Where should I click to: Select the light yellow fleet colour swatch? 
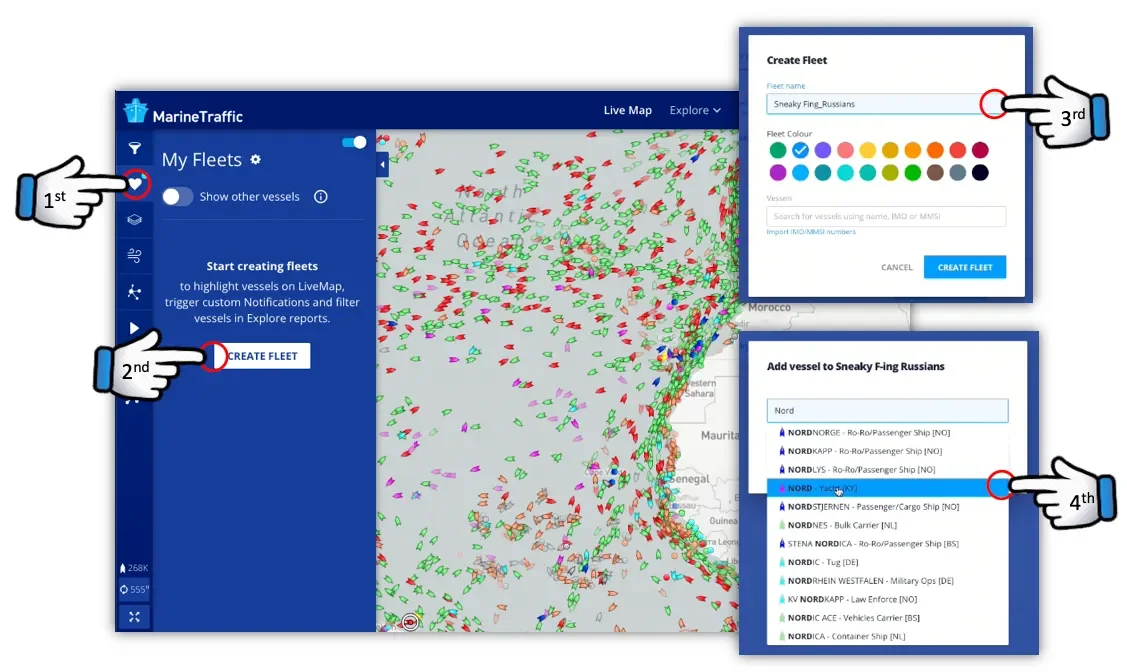868,150
